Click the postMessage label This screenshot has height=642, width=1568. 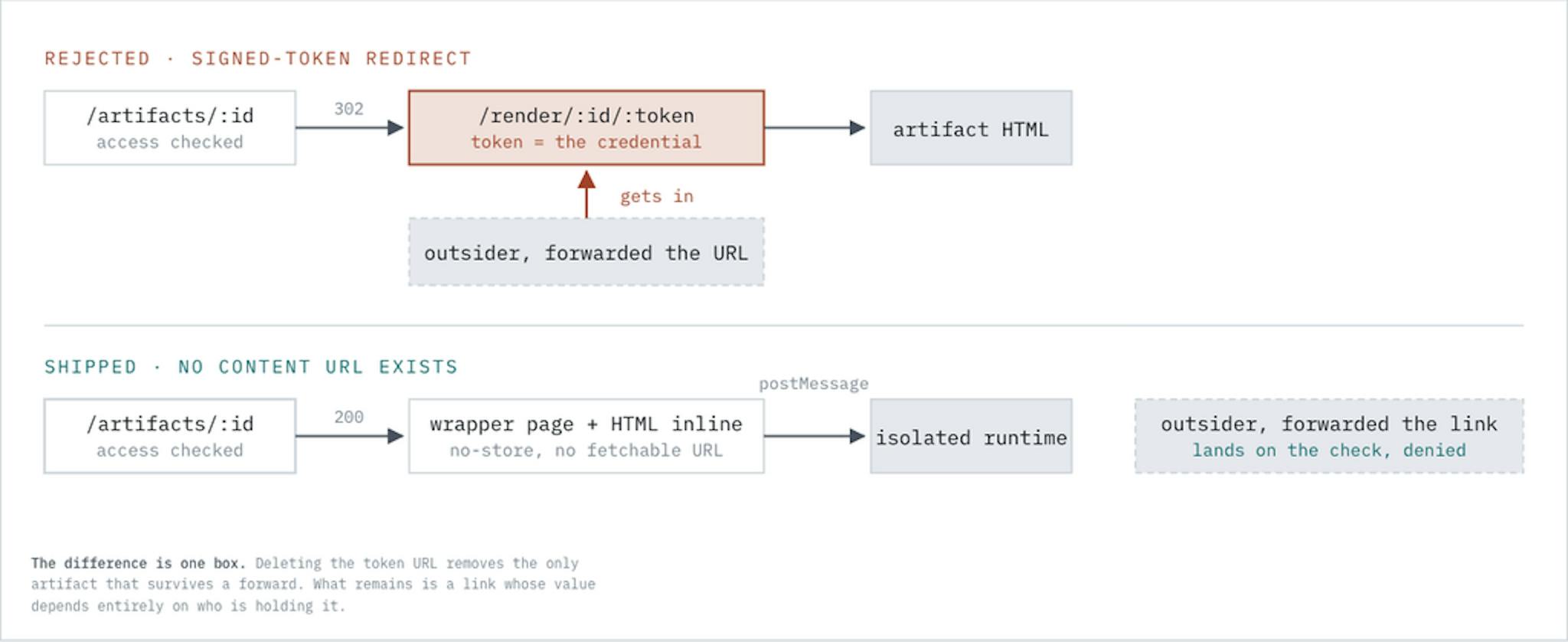point(814,384)
